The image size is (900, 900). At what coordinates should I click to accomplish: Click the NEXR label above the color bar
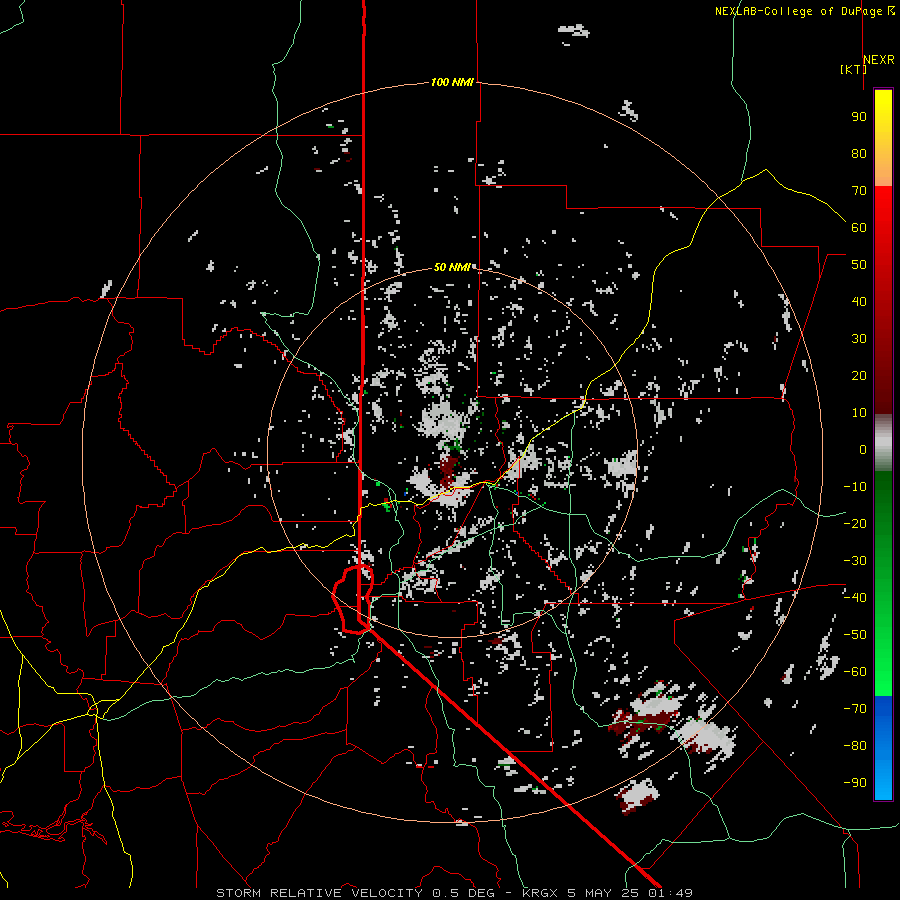pyautogui.click(x=879, y=60)
